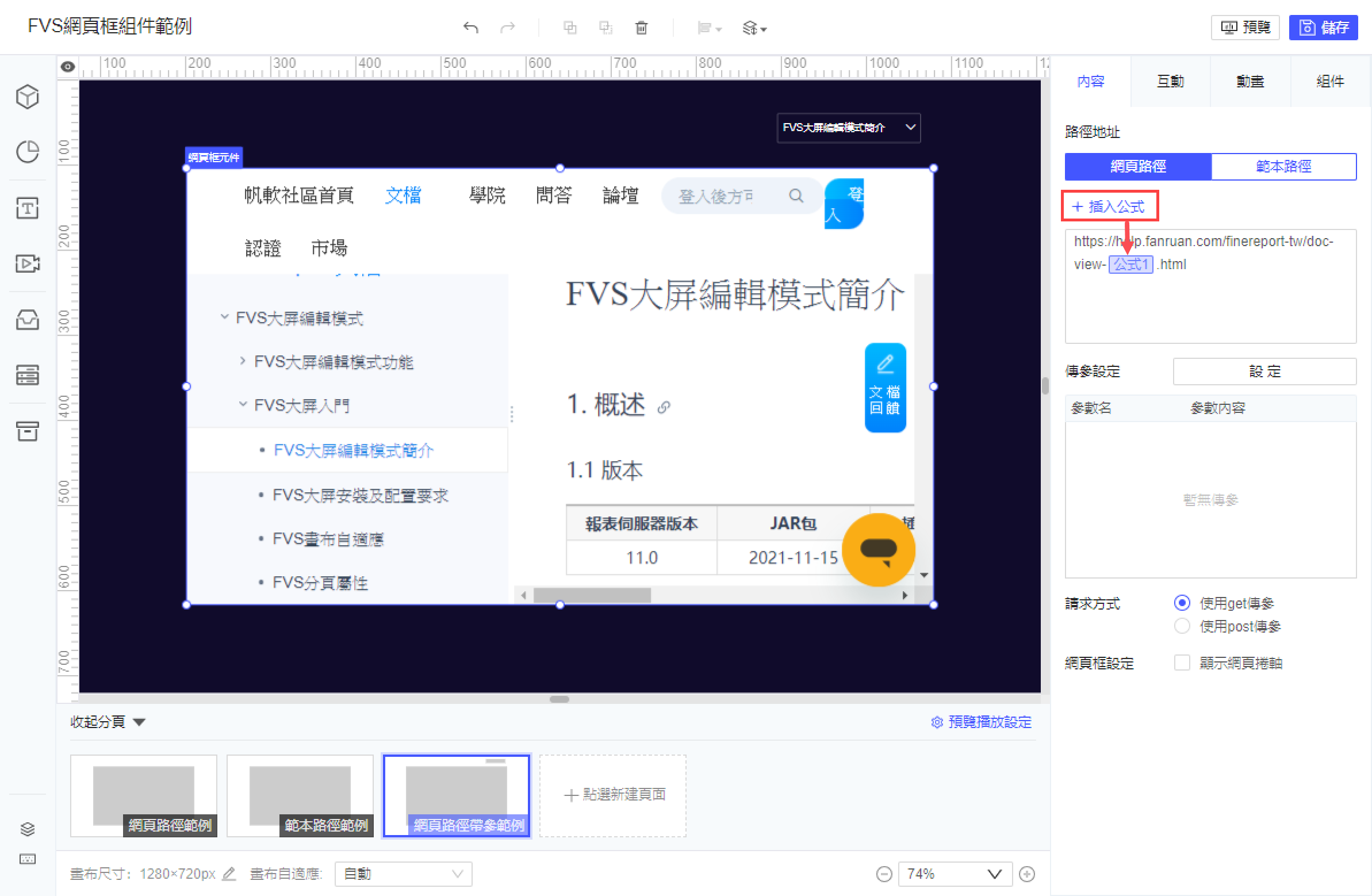Click the canvas horizontal scrollbar handle

(558, 699)
